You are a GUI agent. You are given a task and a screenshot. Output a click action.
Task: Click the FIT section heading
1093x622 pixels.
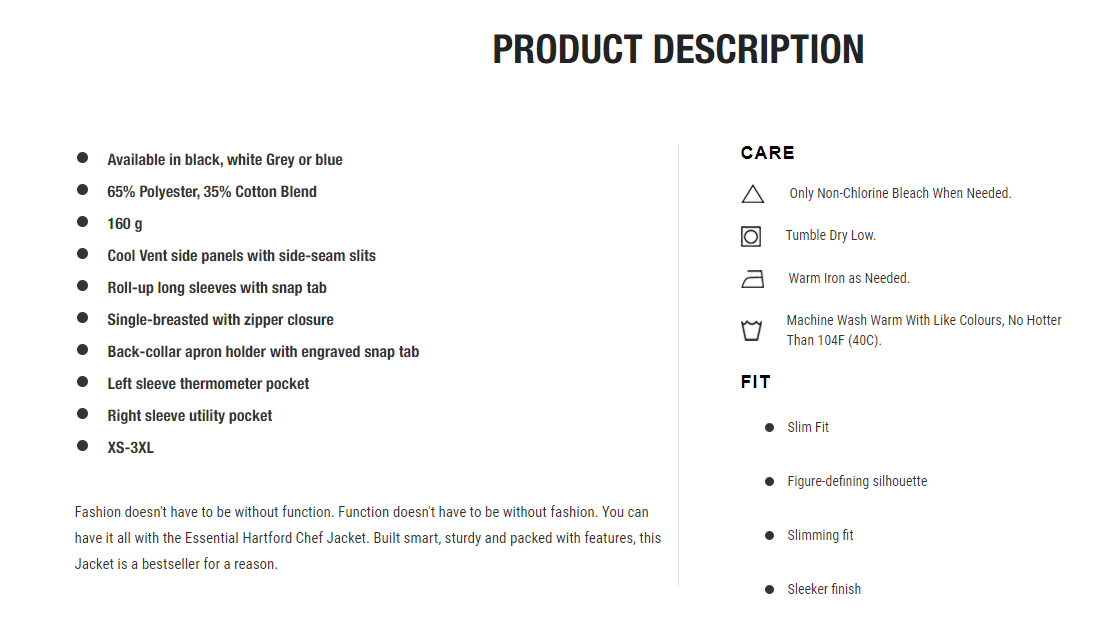756,382
